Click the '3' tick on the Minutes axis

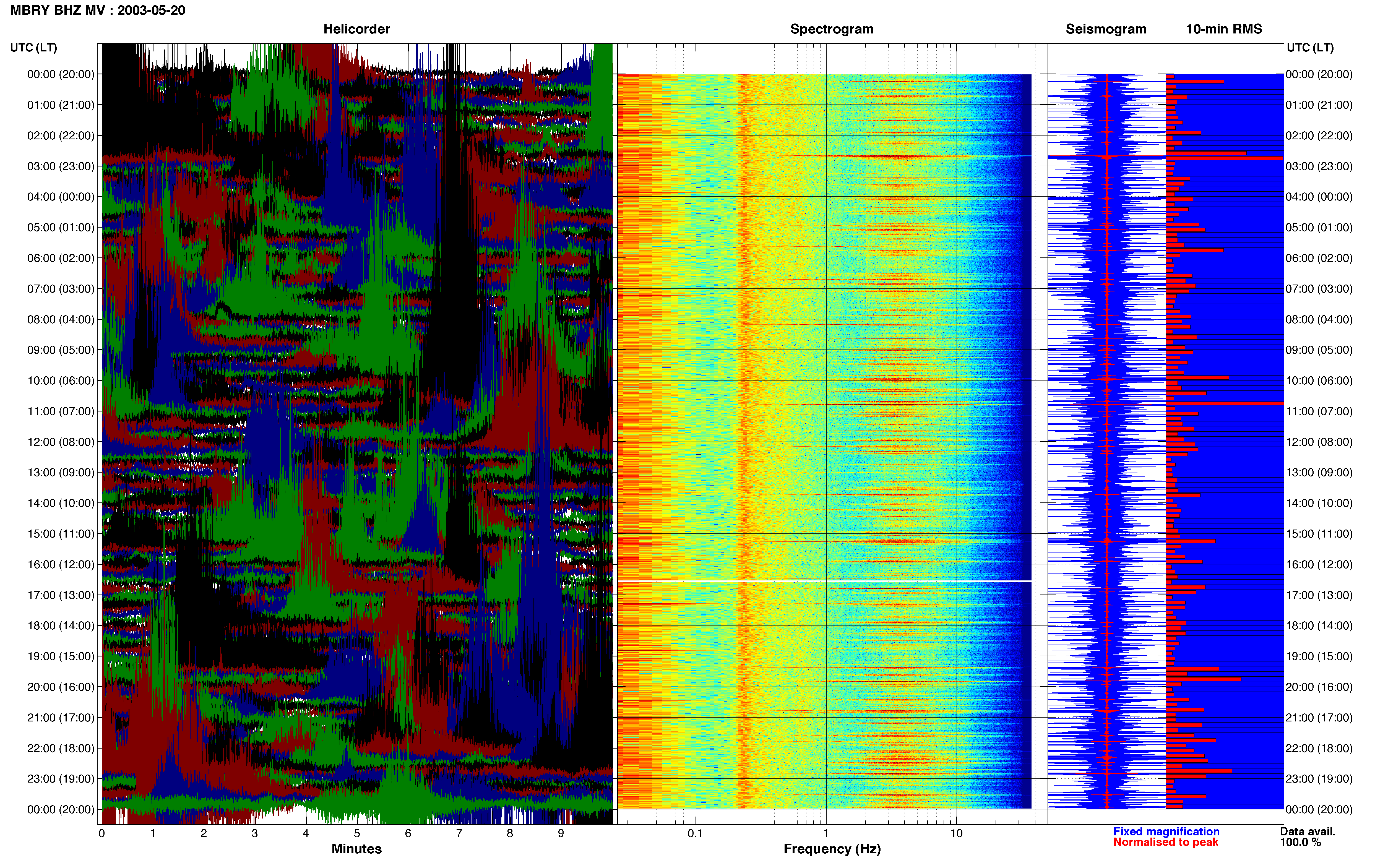(x=255, y=833)
